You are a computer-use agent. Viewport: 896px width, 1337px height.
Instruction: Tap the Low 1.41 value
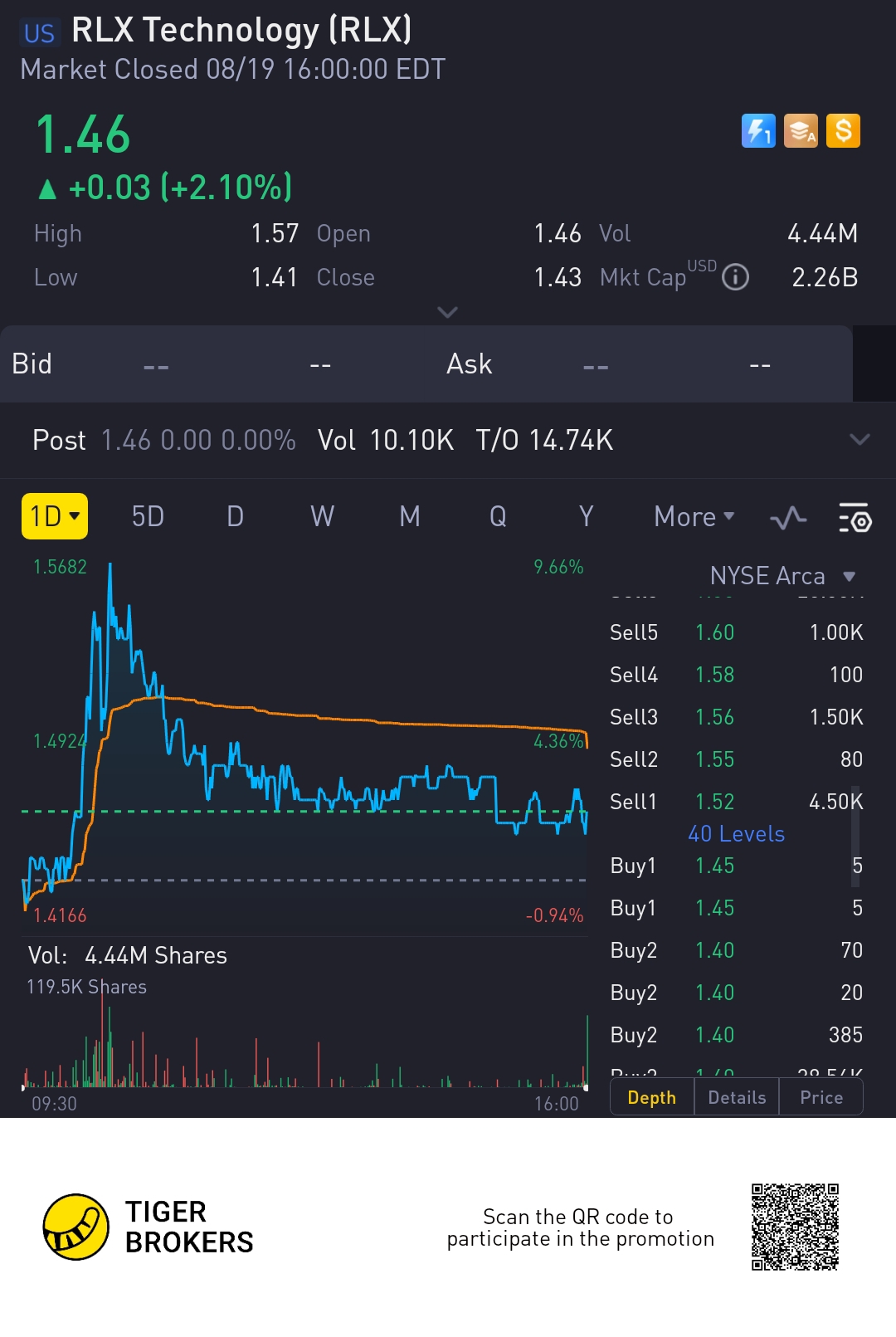[x=275, y=277]
